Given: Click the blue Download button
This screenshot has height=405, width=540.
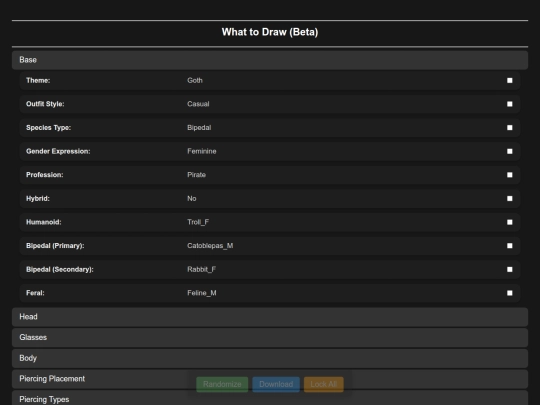Looking at the screenshot, I should tap(276, 384).
